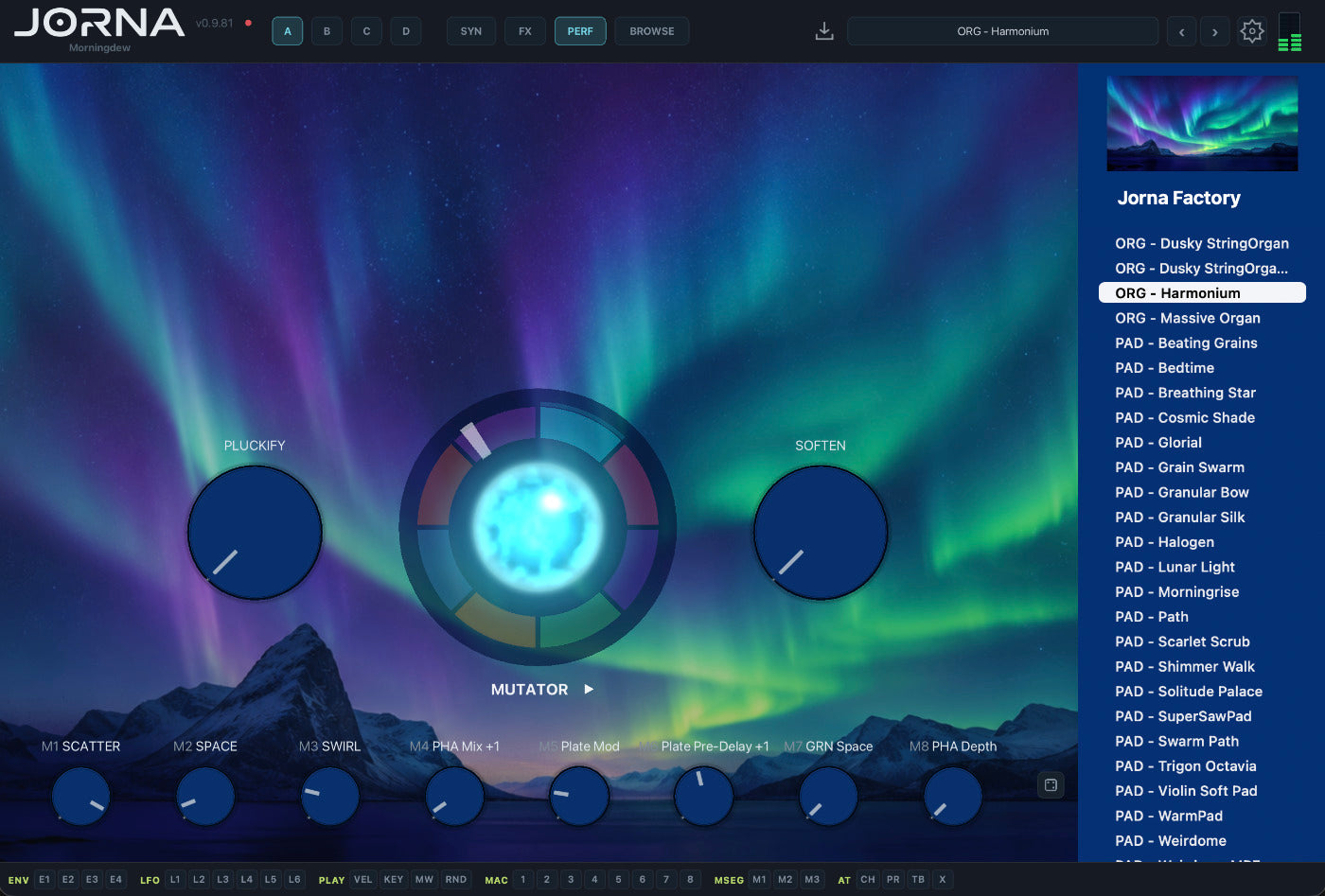Load preset PAD - Solitude Palace
1325x896 pixels.
coord(1202,692)
